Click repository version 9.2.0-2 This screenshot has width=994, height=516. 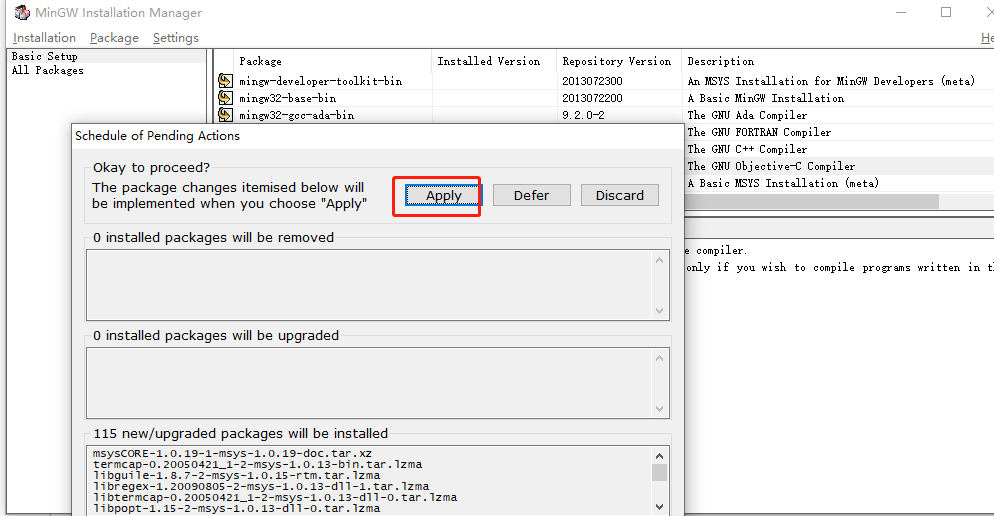pos(583,115)
